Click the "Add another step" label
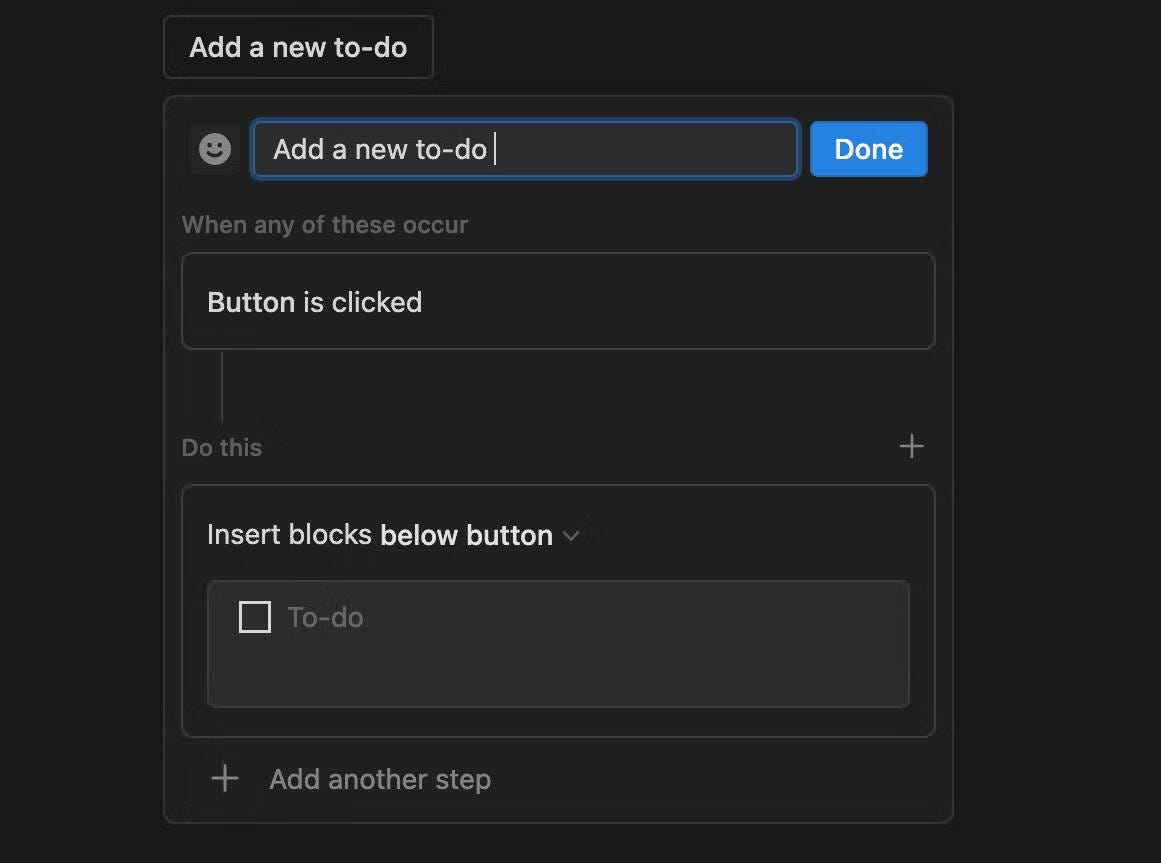This screenshot has width=1161, height=863. pos(380,779)
